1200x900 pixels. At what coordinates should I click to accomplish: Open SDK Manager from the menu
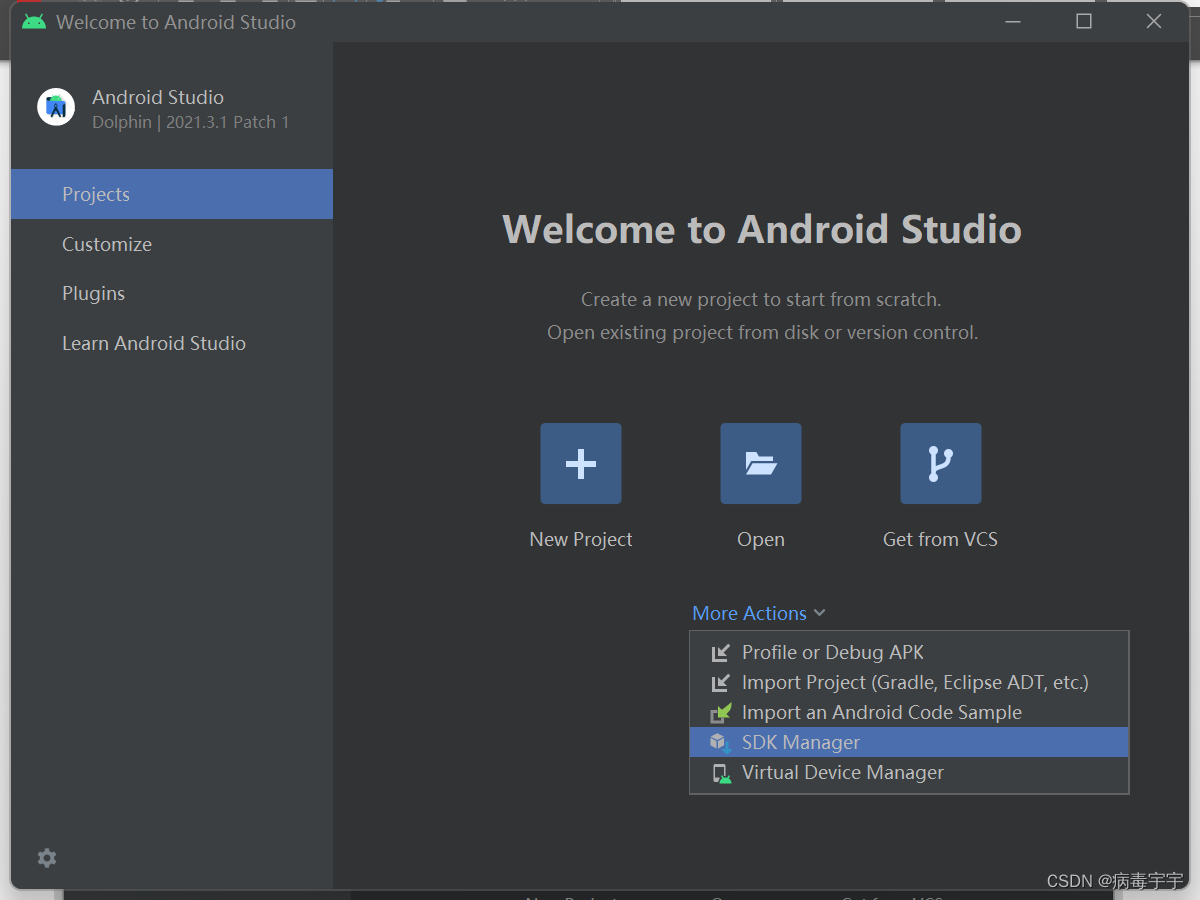909,742
